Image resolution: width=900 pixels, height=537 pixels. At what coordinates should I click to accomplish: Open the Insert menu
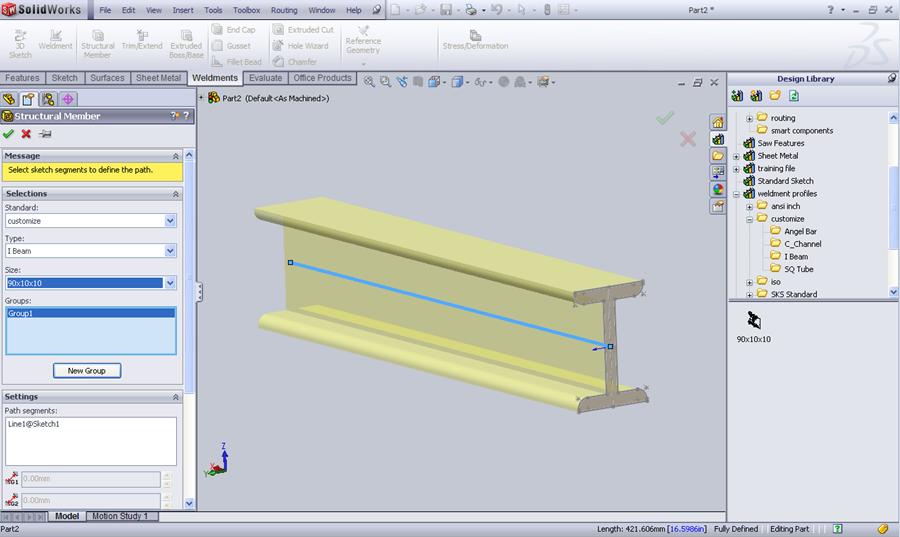[x=183, y=10]
